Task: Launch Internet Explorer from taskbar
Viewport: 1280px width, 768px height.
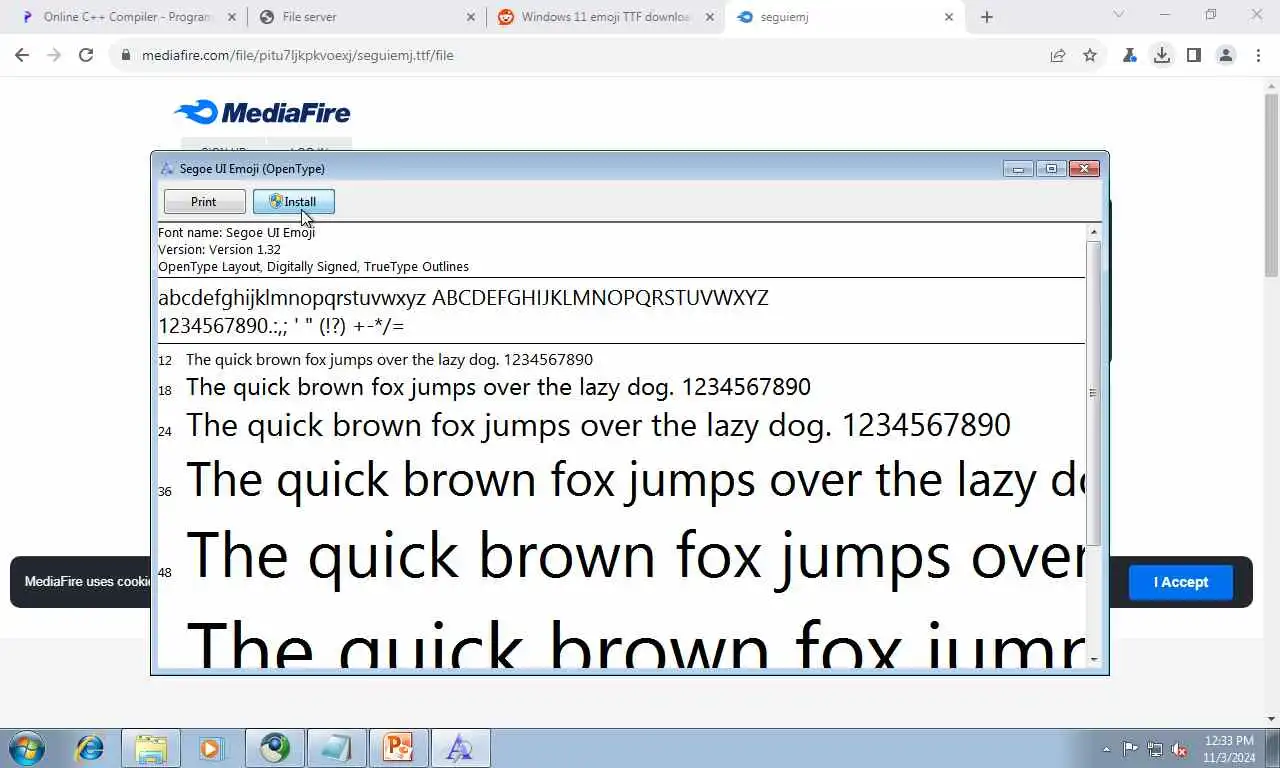Action: tap(90, 748)
